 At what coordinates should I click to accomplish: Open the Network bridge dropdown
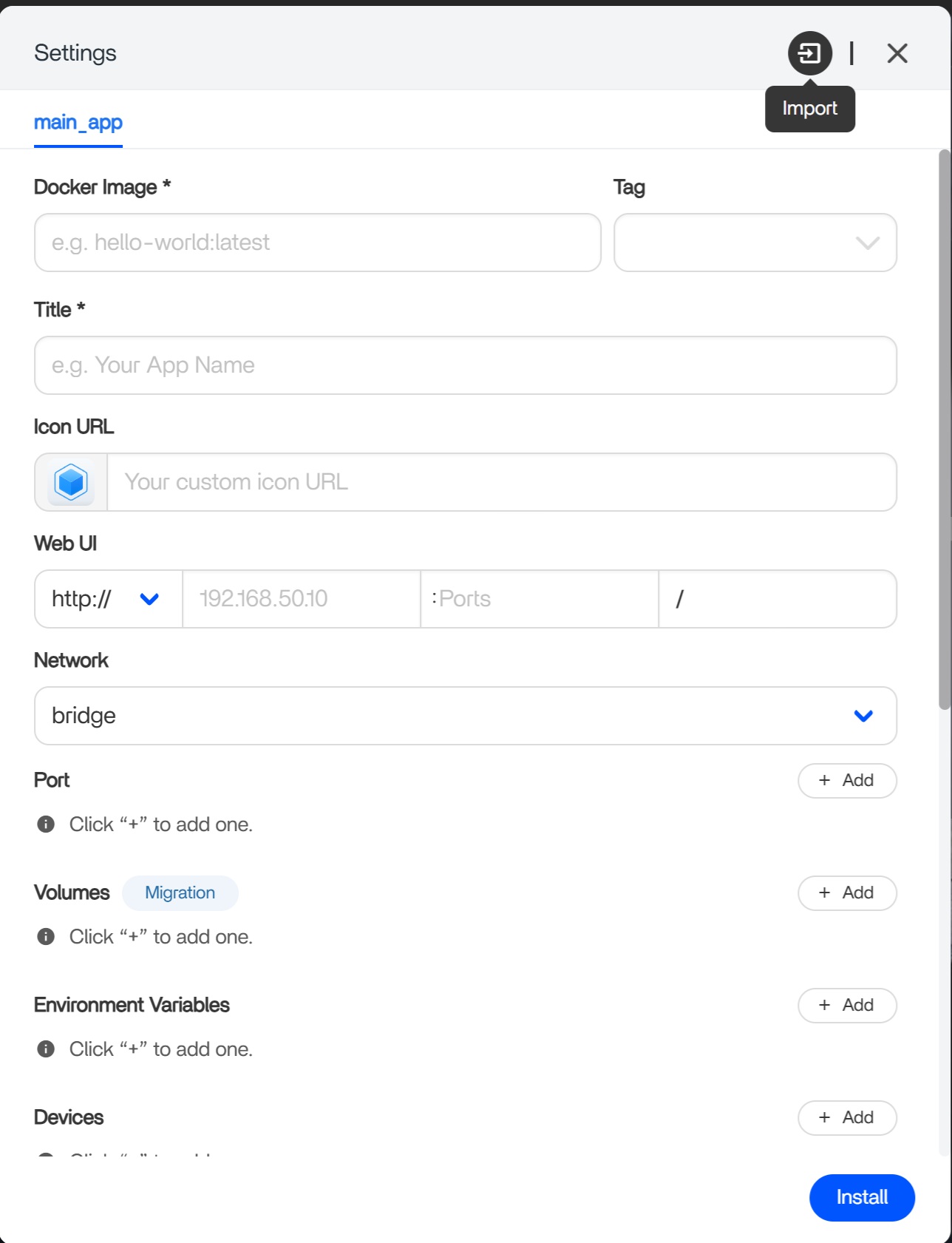465,716
